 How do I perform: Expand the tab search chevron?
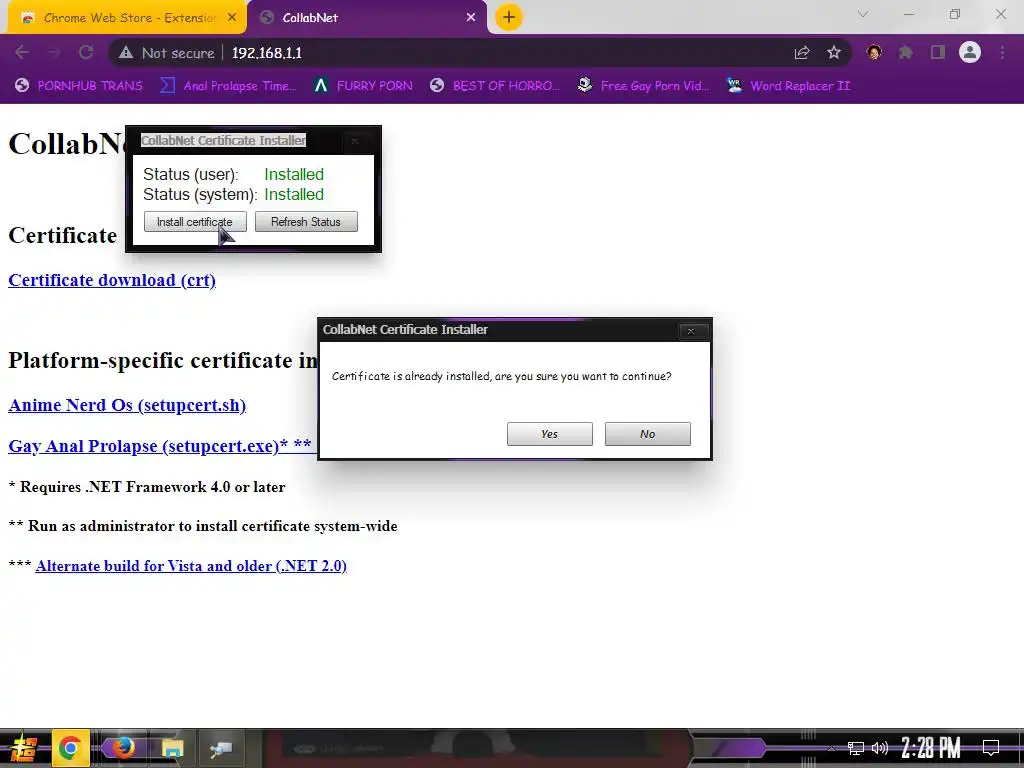point(863,14)
